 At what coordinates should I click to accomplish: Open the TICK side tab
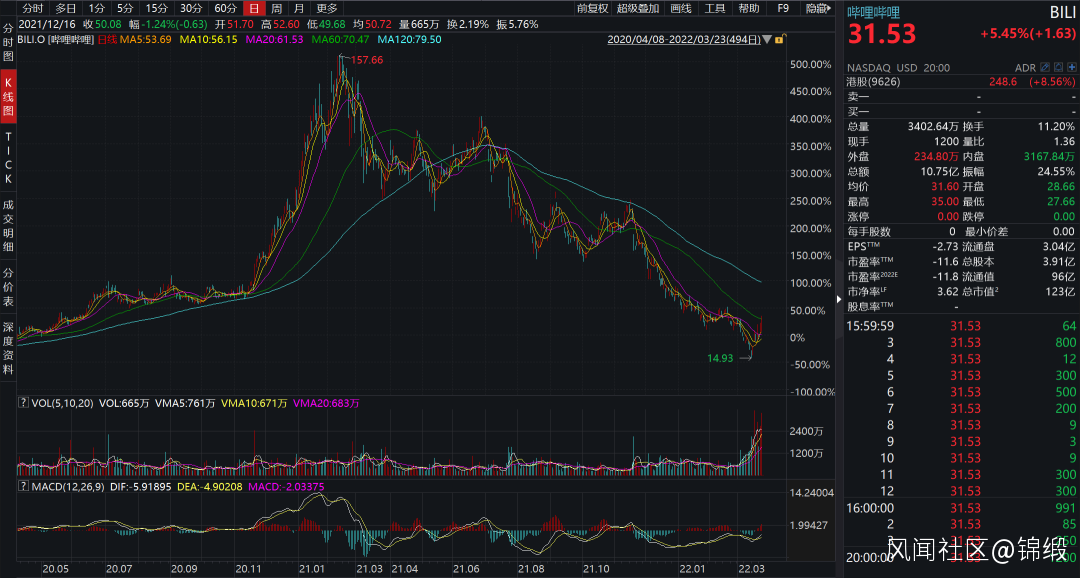(x=8, y=158)
